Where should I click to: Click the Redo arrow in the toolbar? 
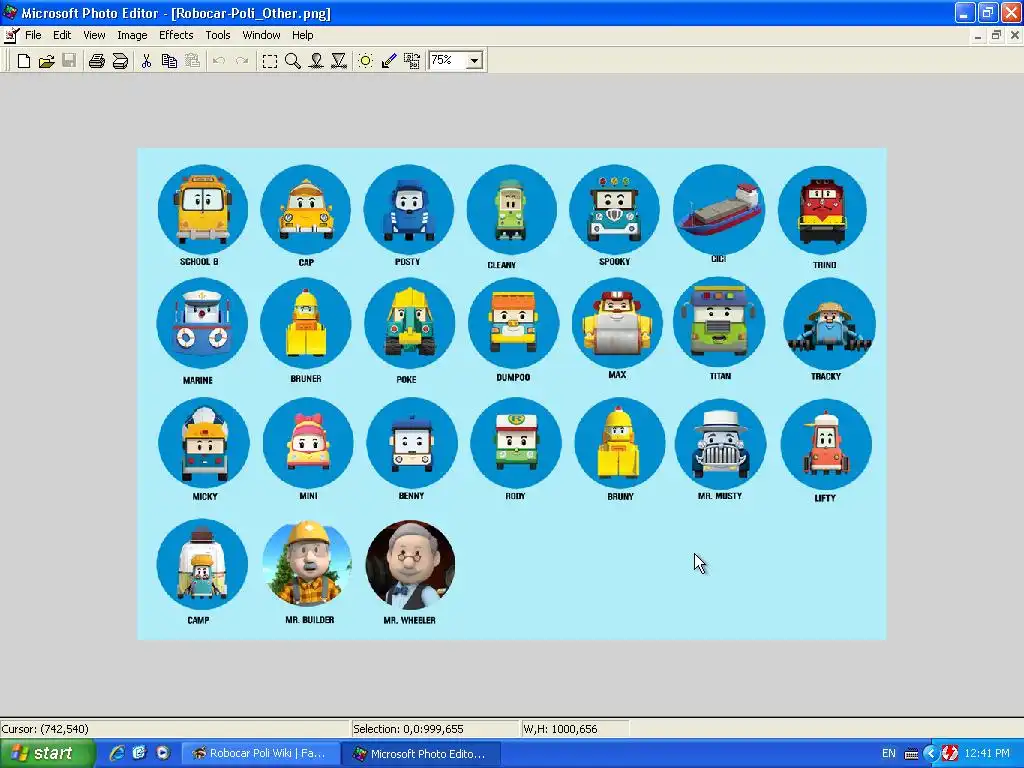point(242,61)
